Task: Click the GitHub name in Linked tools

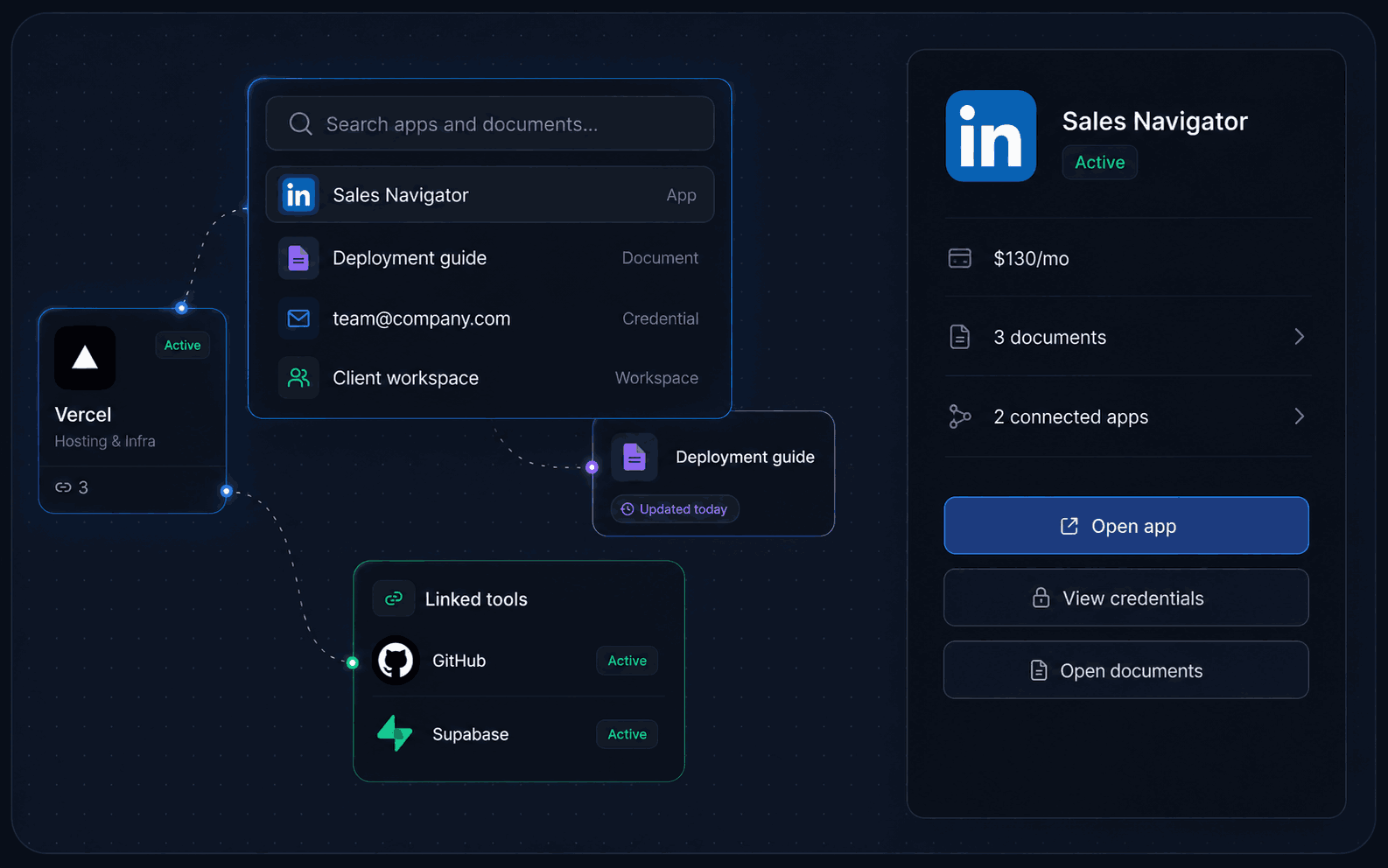Action: pyautogui.click(x=459, y=661)
